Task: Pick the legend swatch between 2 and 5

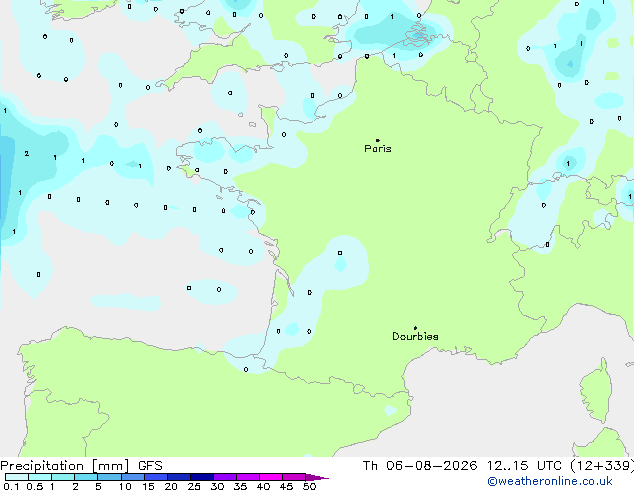Action: coord(86,477)
